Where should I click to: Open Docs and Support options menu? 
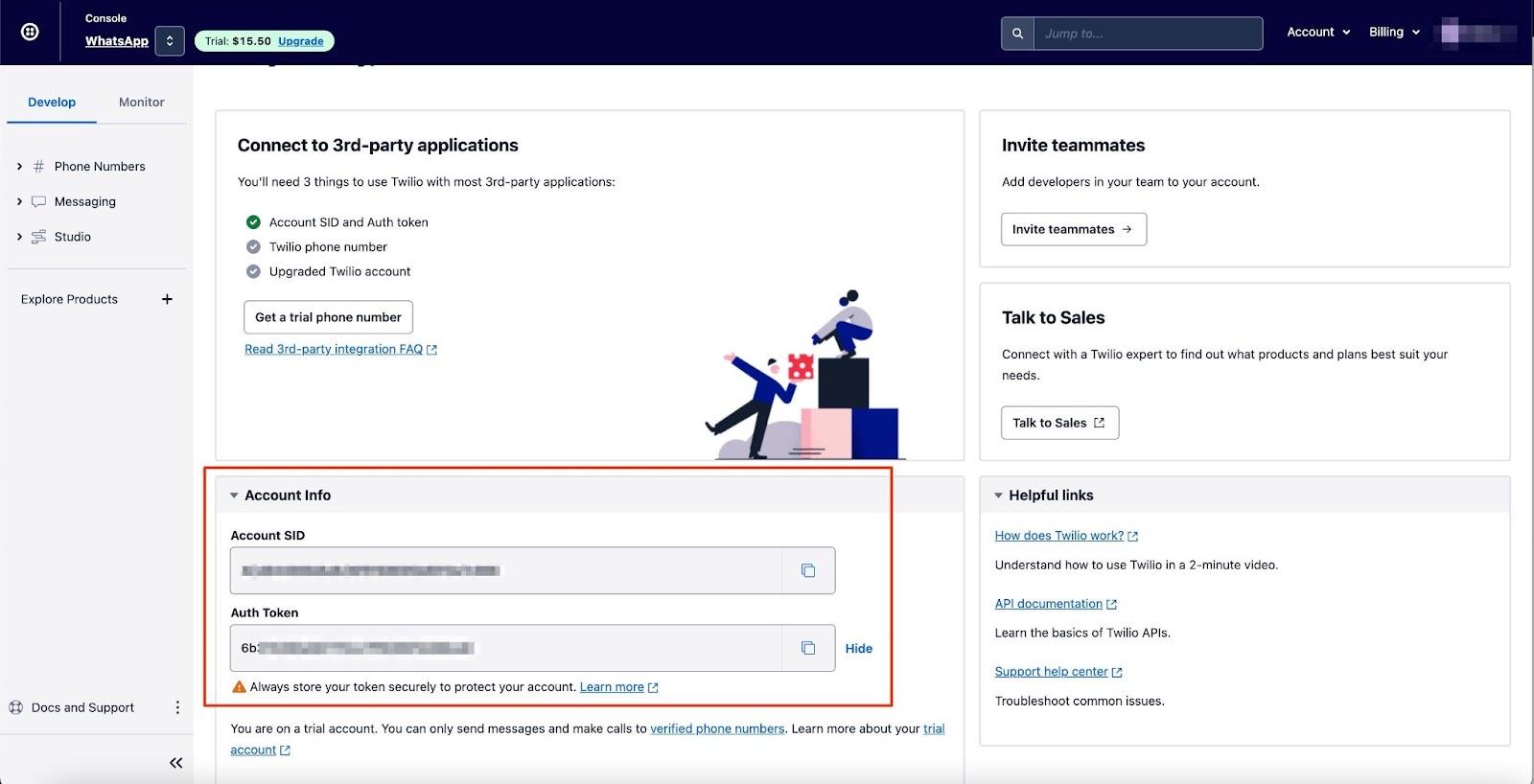[x=177, y=707]
